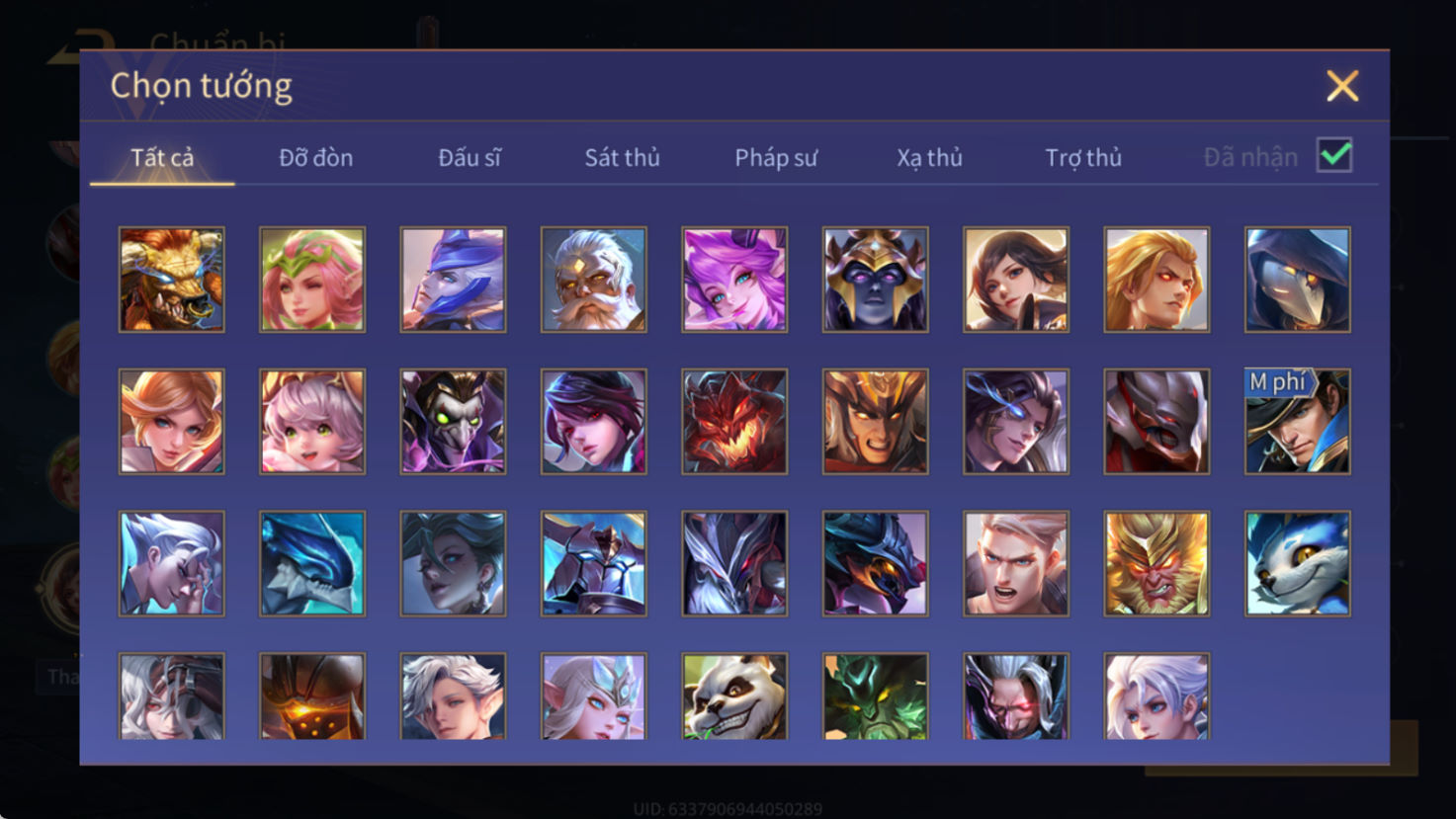Open the Đấu sĩ tab

pos(470,157)
